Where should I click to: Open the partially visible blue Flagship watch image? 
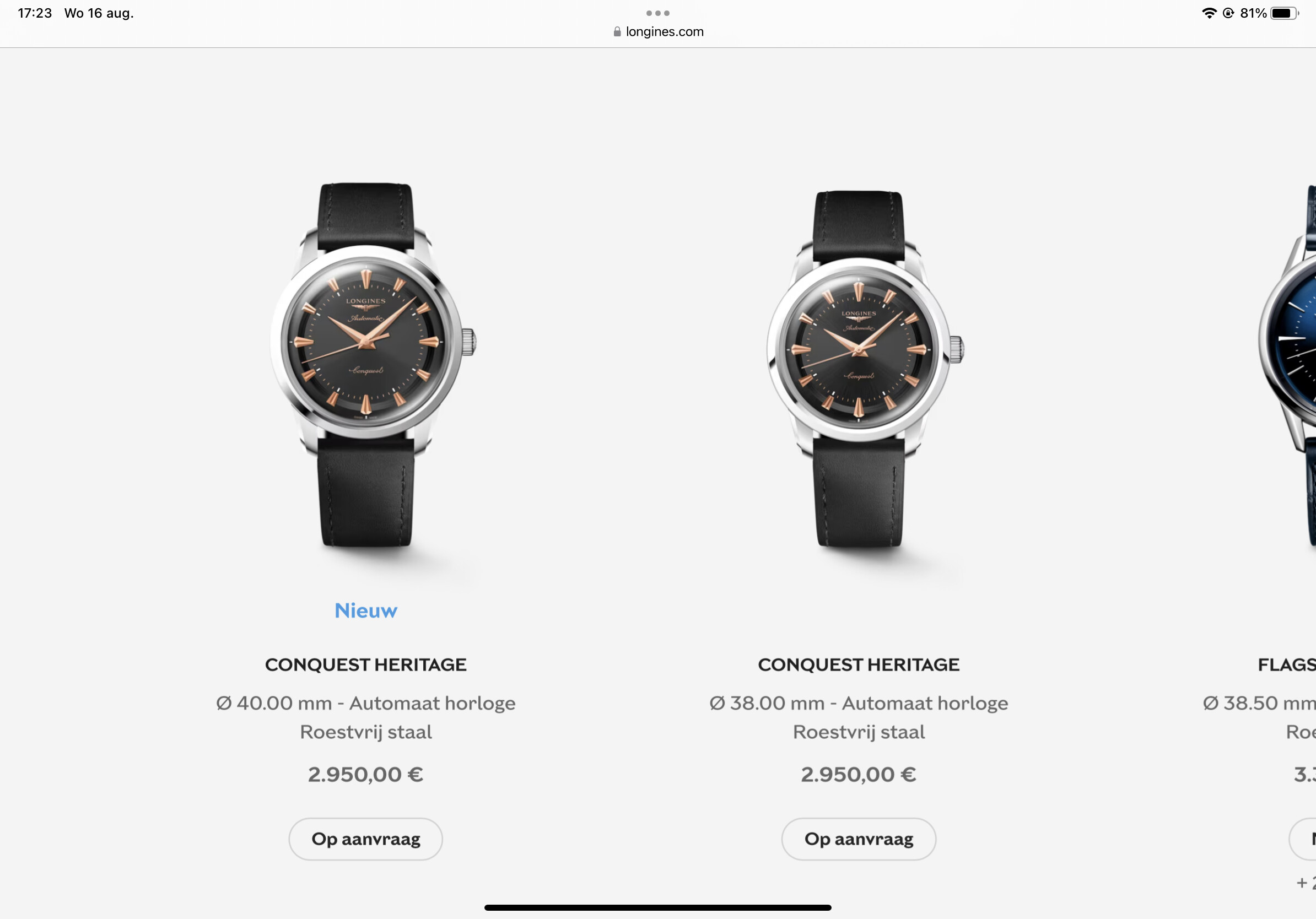click(1287, 367)
